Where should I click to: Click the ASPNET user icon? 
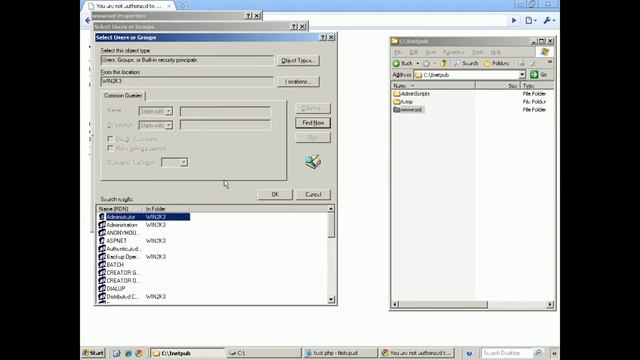[102, 241]
